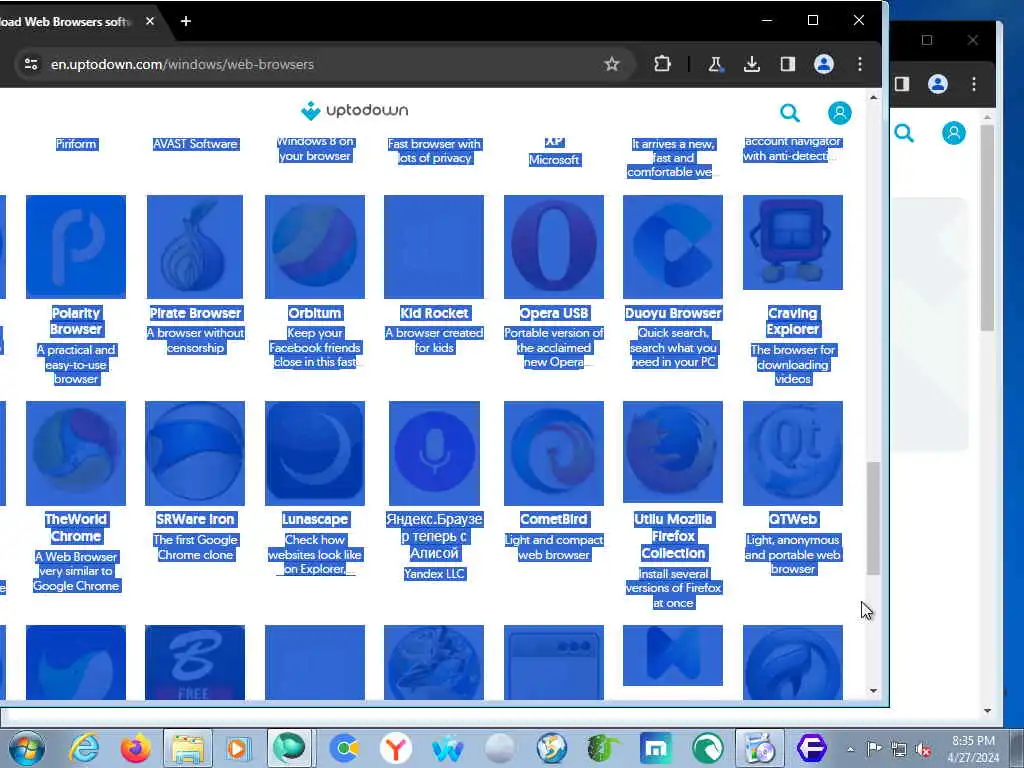Open the Windows Start button
This screenshot has height=768, width=1024.
(x=27, y=748)
